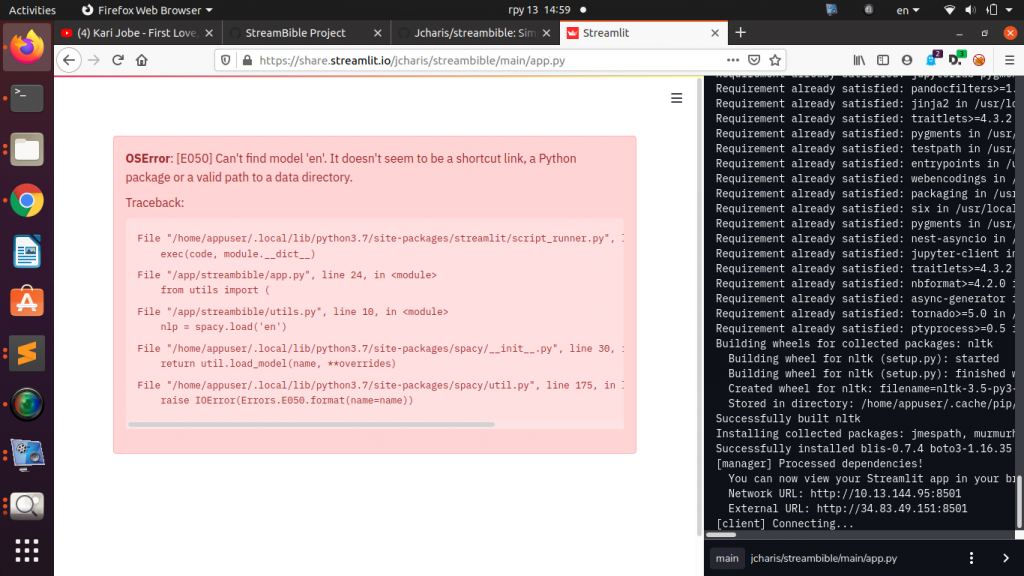Show Applications grid
This screenshot has height=576, width=1024.
(x=27, y=551)
